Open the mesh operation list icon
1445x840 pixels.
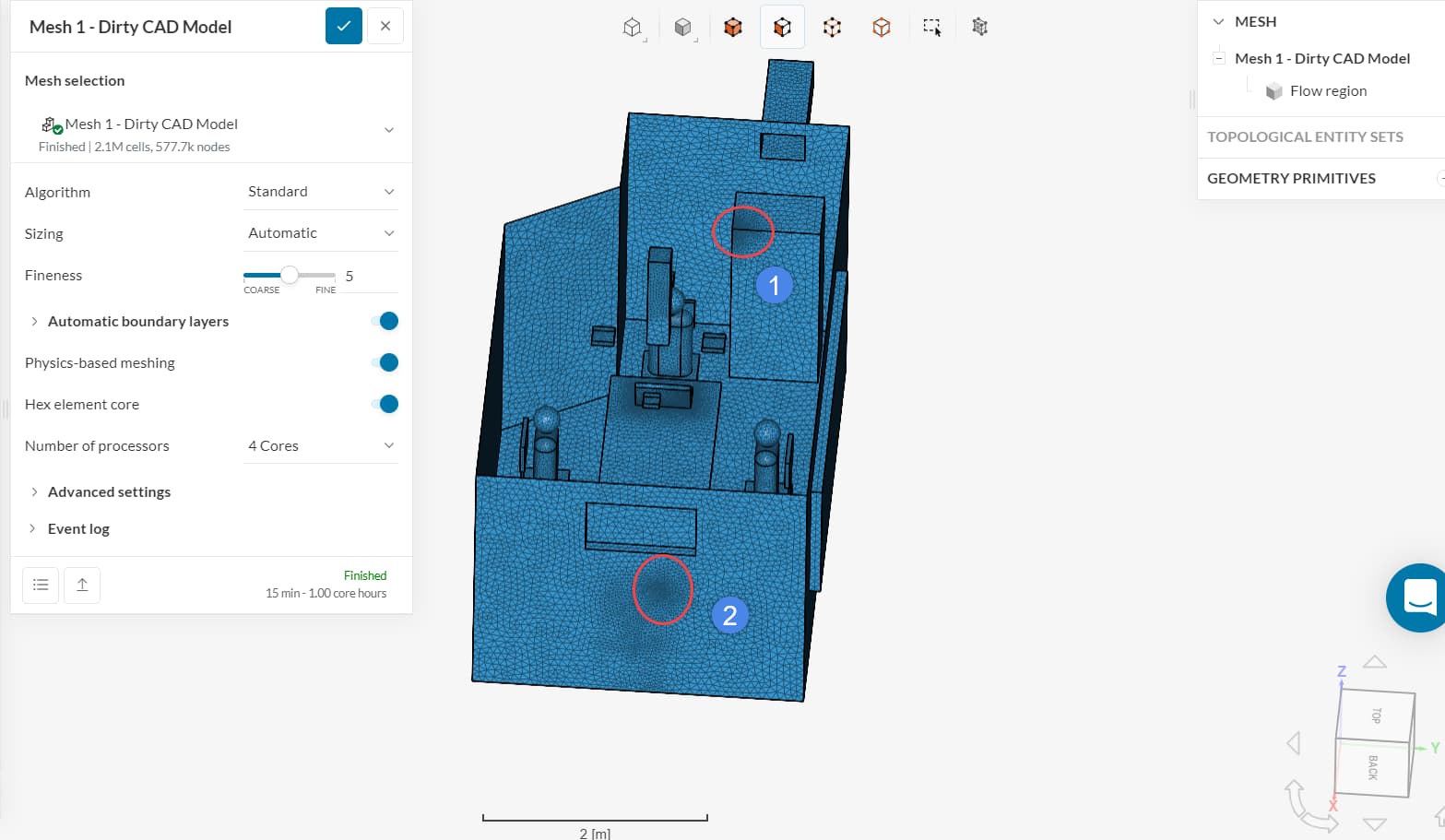point(40,585)
